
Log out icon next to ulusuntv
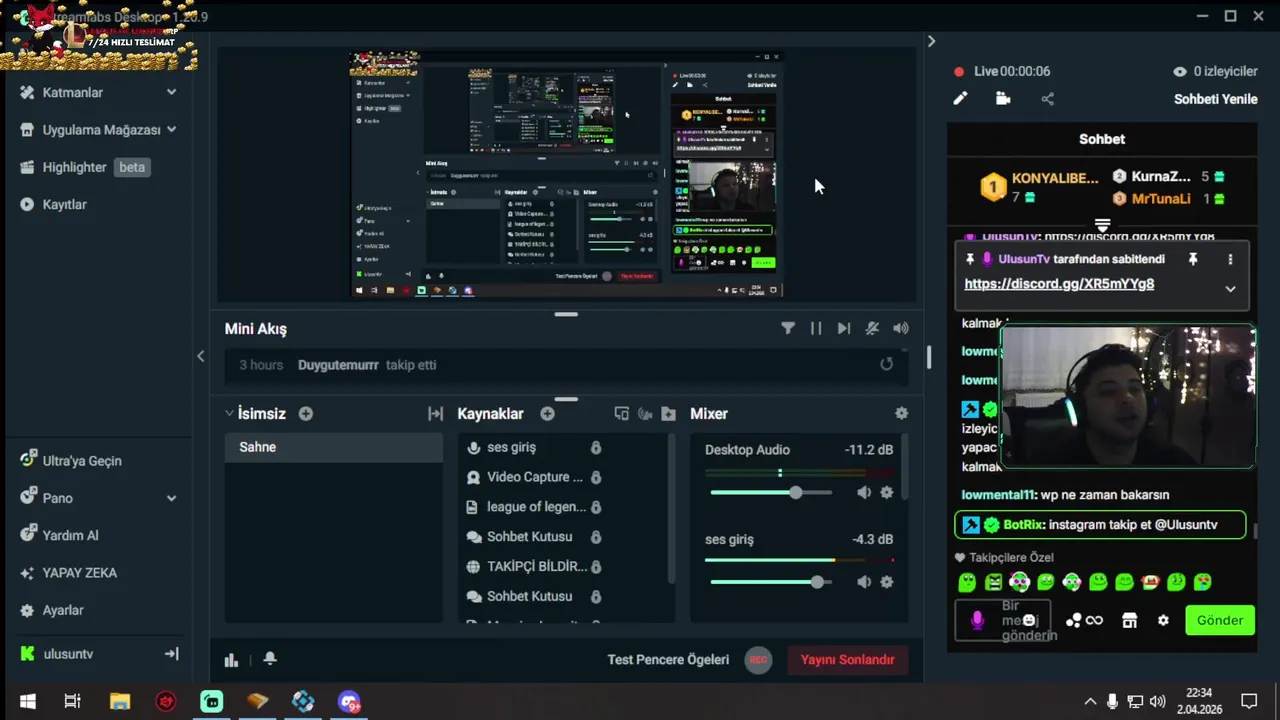point(171,654)
